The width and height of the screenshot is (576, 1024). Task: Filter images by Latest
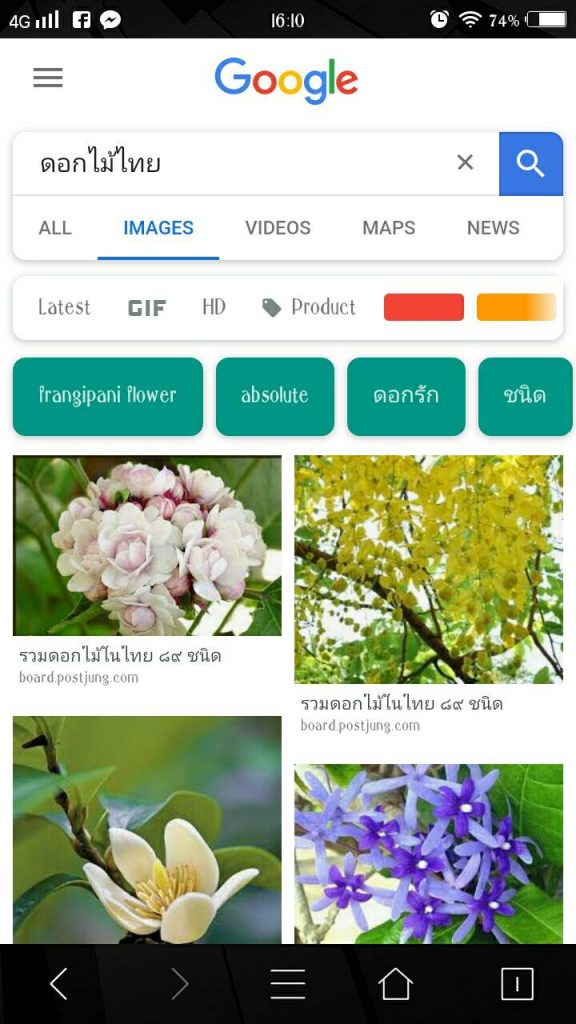(64, 307)
